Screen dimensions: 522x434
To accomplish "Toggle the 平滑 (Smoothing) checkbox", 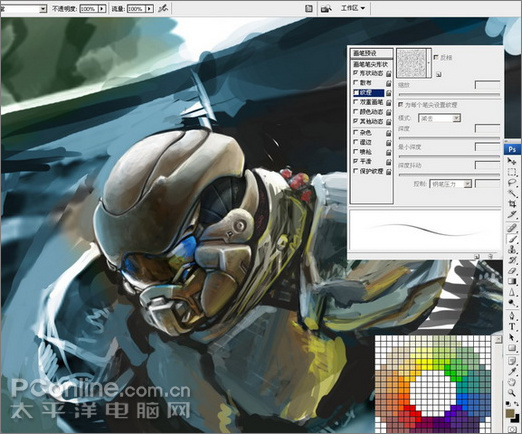I will point(356,161).
